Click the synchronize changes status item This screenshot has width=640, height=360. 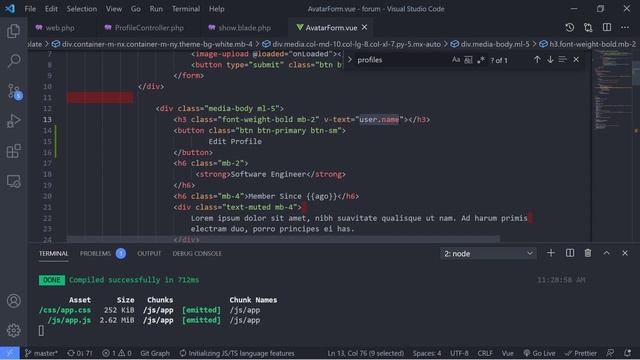tap(80, 353)
